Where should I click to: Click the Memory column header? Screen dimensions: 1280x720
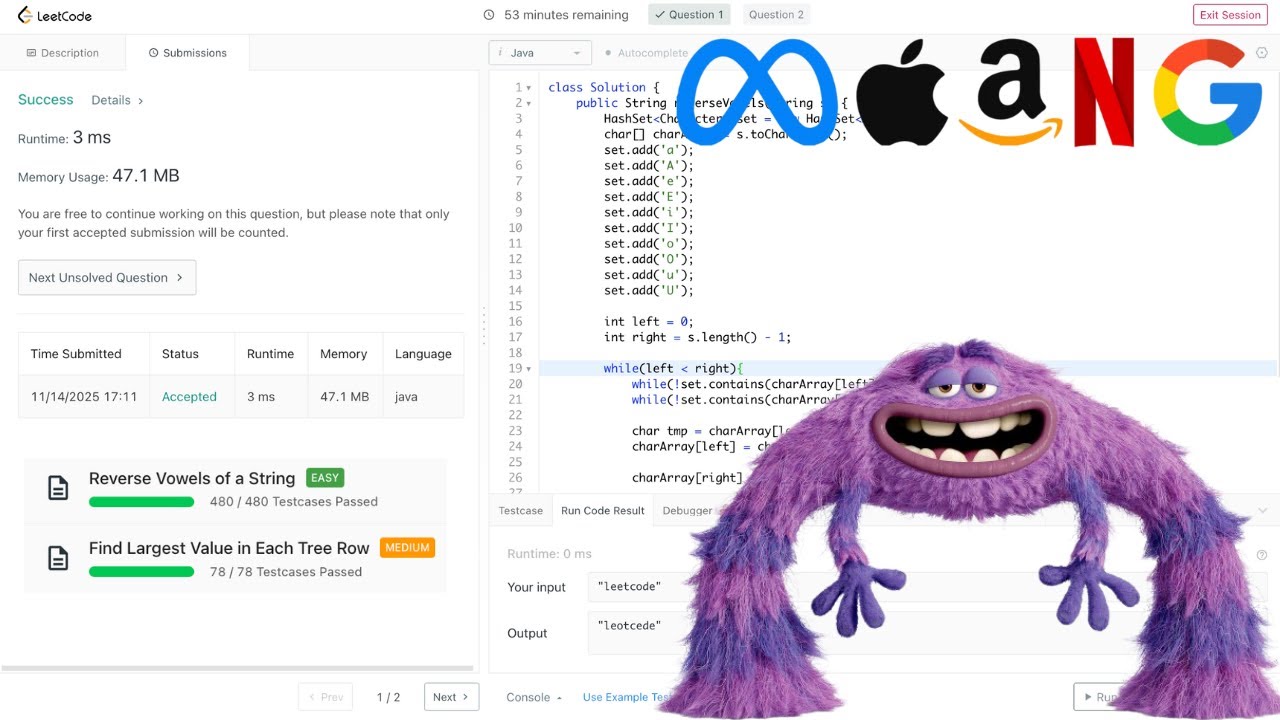click(344, 354)
